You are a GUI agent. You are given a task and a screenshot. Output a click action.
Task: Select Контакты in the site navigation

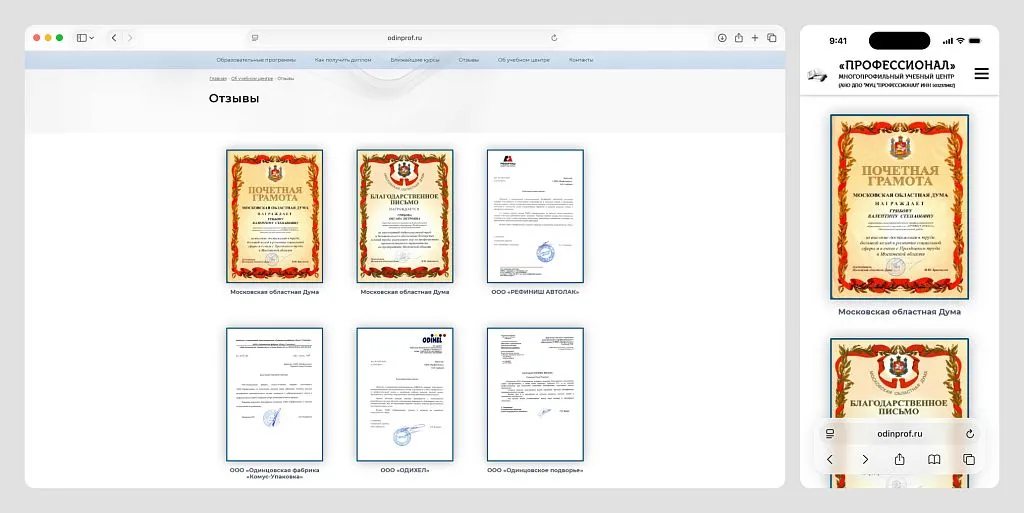tap(581, 60)
